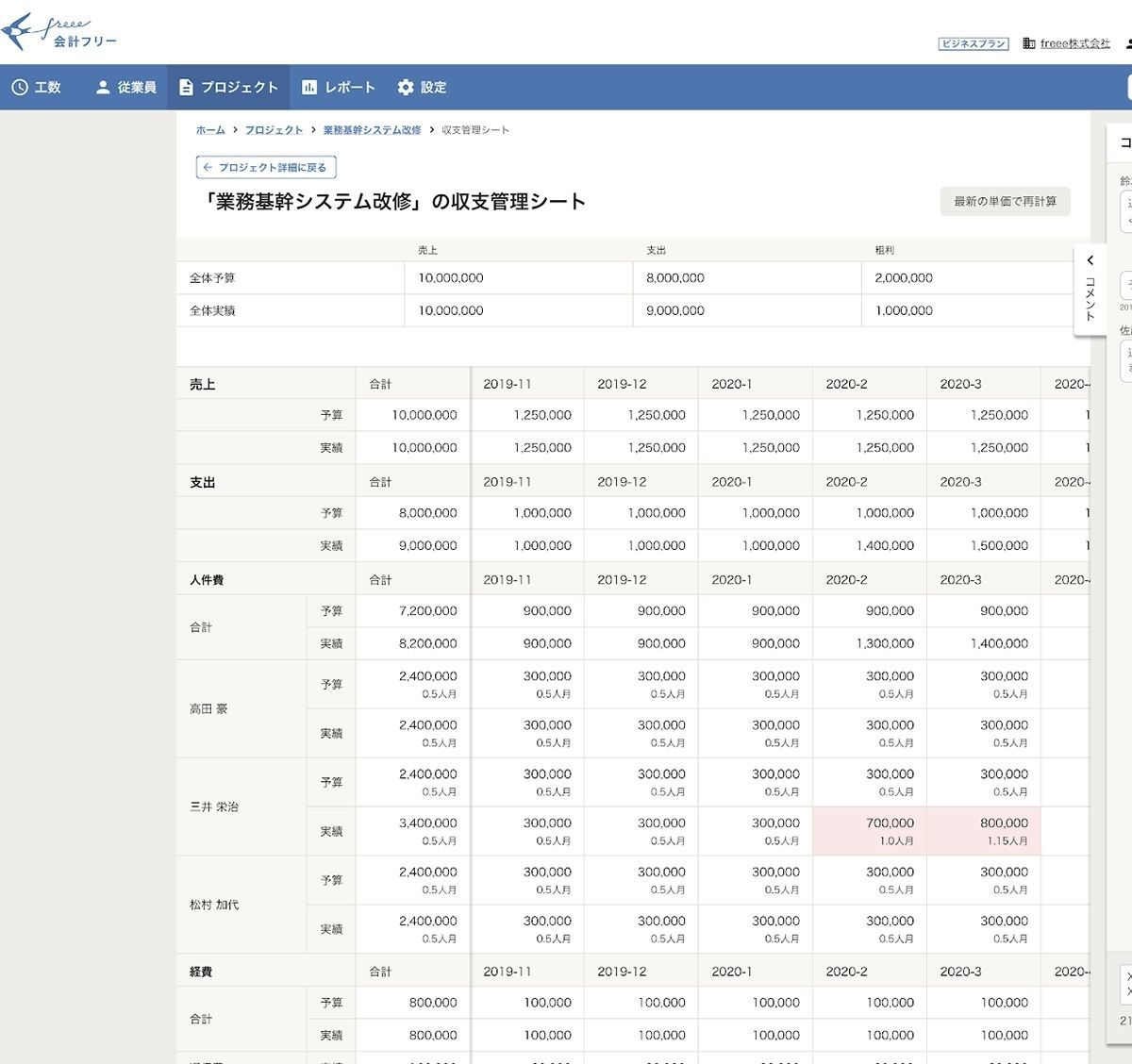The height and width of the screenshot is (1064, 1132).
Task: Click the person icon beside 従業員
Action: click(x=103, y=88)
